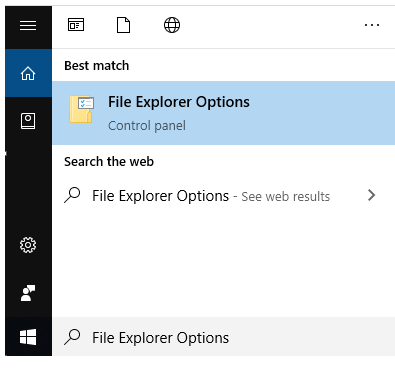Click magnifier icon beside web search suggestion
395x368 pixels.
pos(72,195)
